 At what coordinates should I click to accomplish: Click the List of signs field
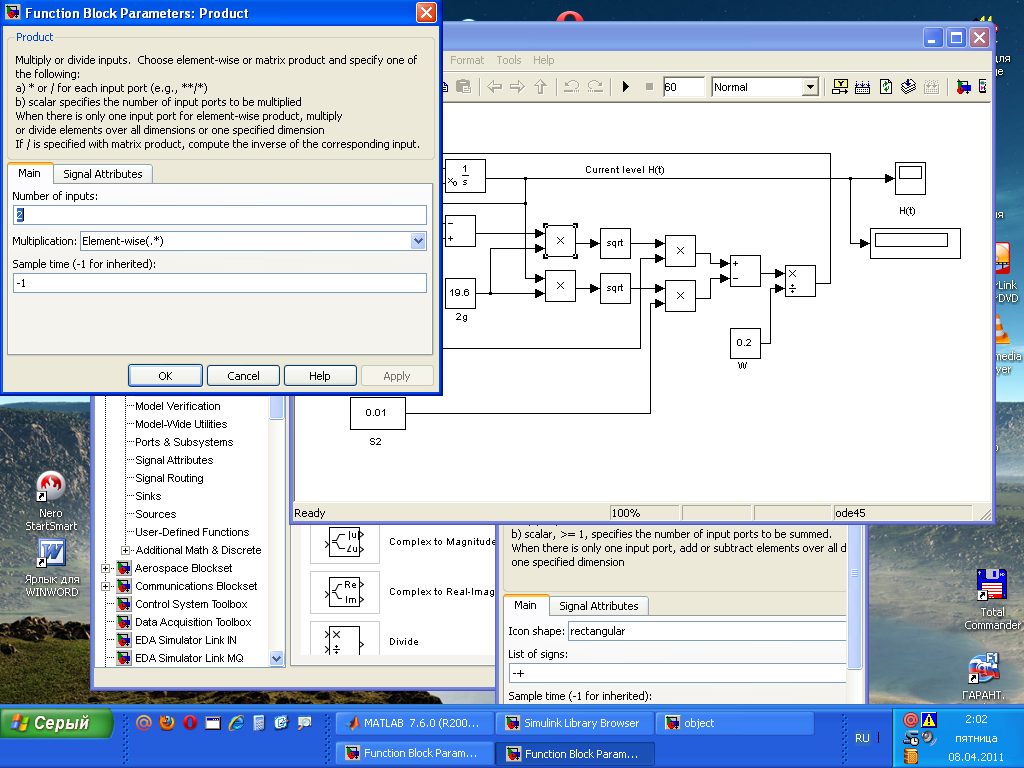(677, 673)
